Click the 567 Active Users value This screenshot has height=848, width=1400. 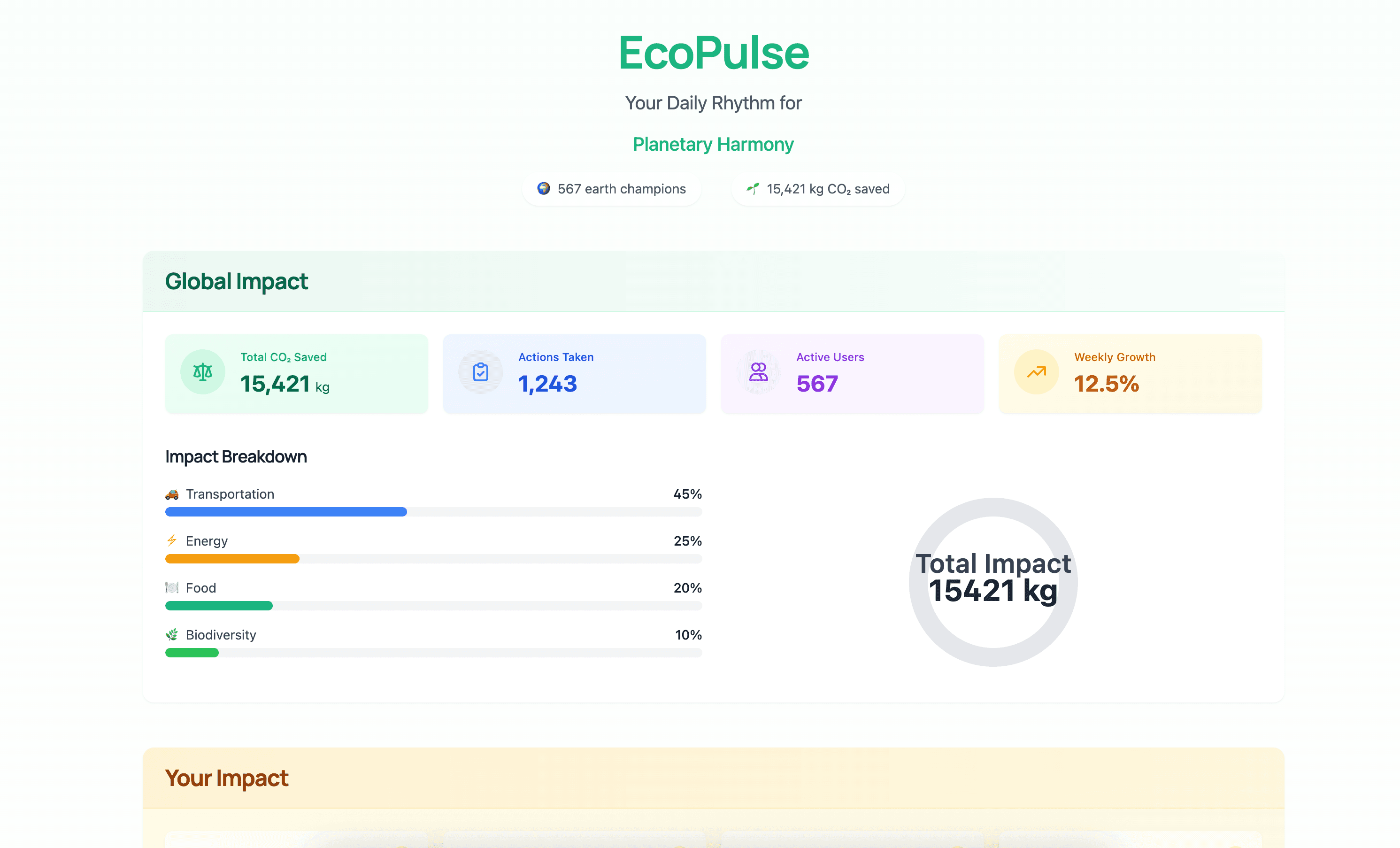[x=817, y=384]
